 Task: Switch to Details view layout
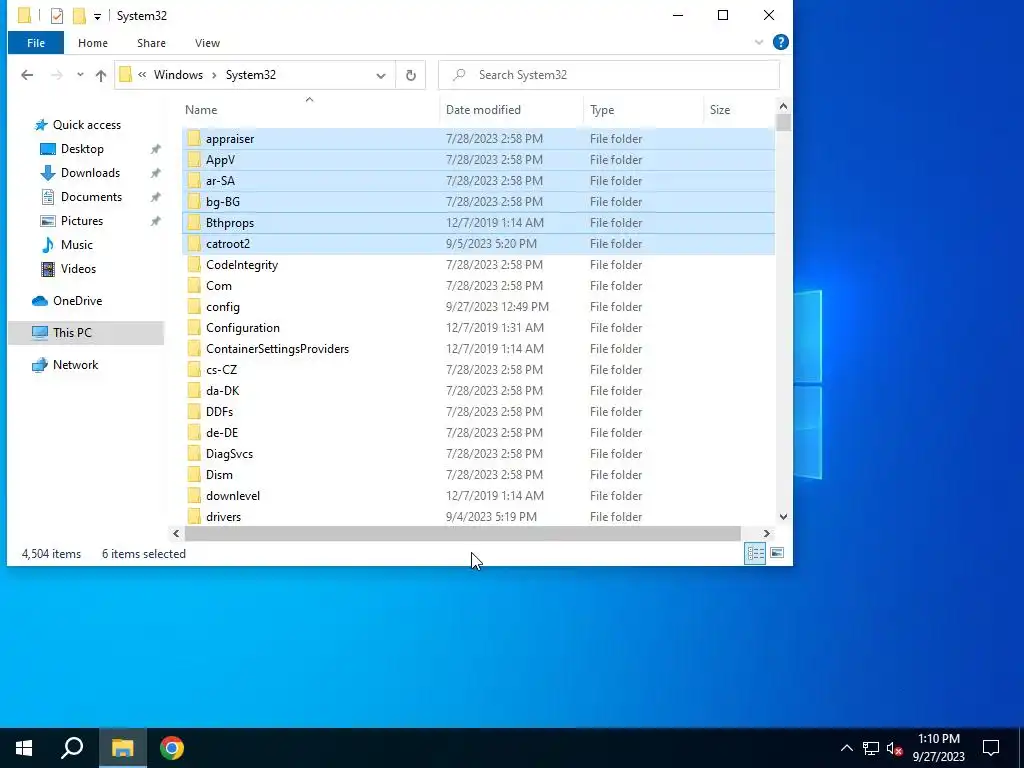tap(755, 553)
